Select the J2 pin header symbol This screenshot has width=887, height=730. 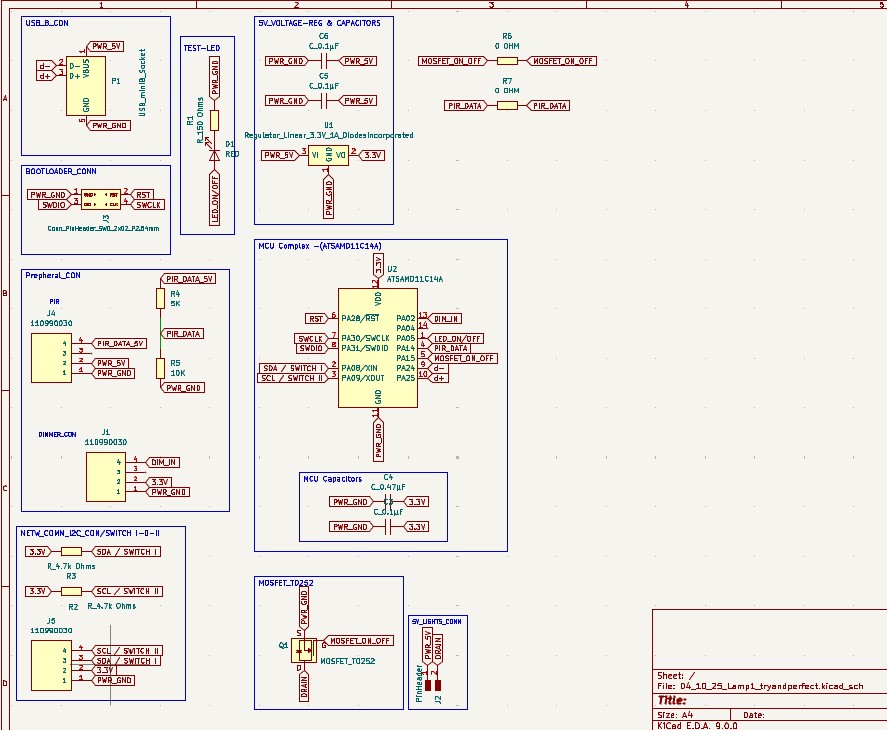433,685
